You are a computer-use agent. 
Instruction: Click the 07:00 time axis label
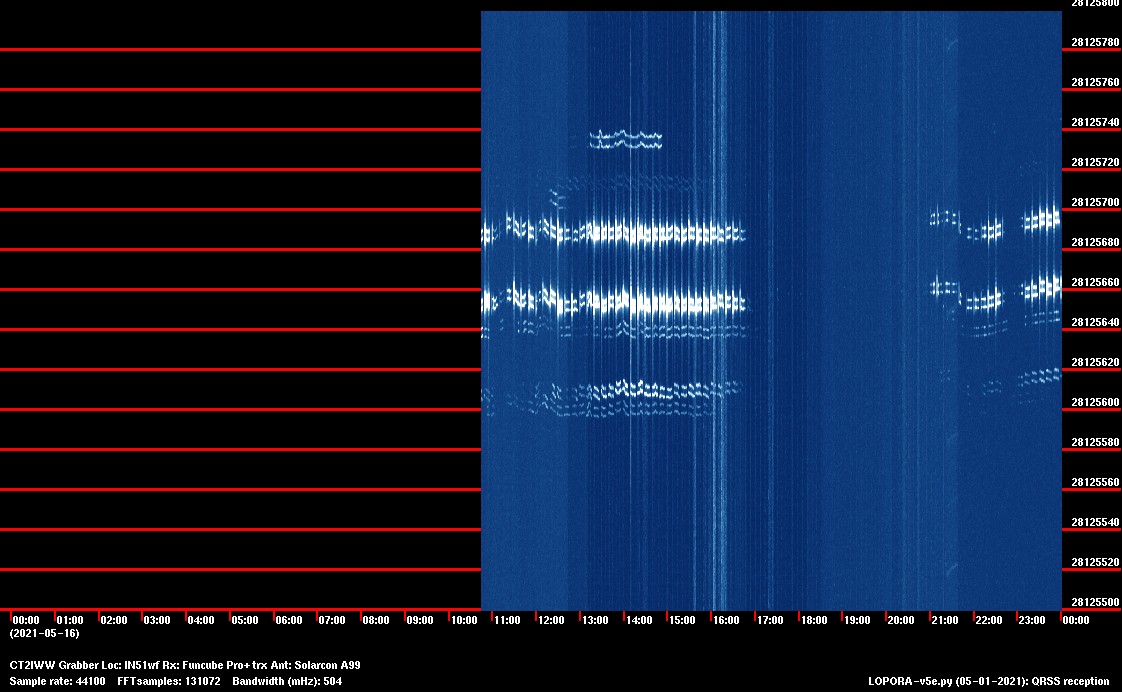pyautogui.click(x=332, y=620)
